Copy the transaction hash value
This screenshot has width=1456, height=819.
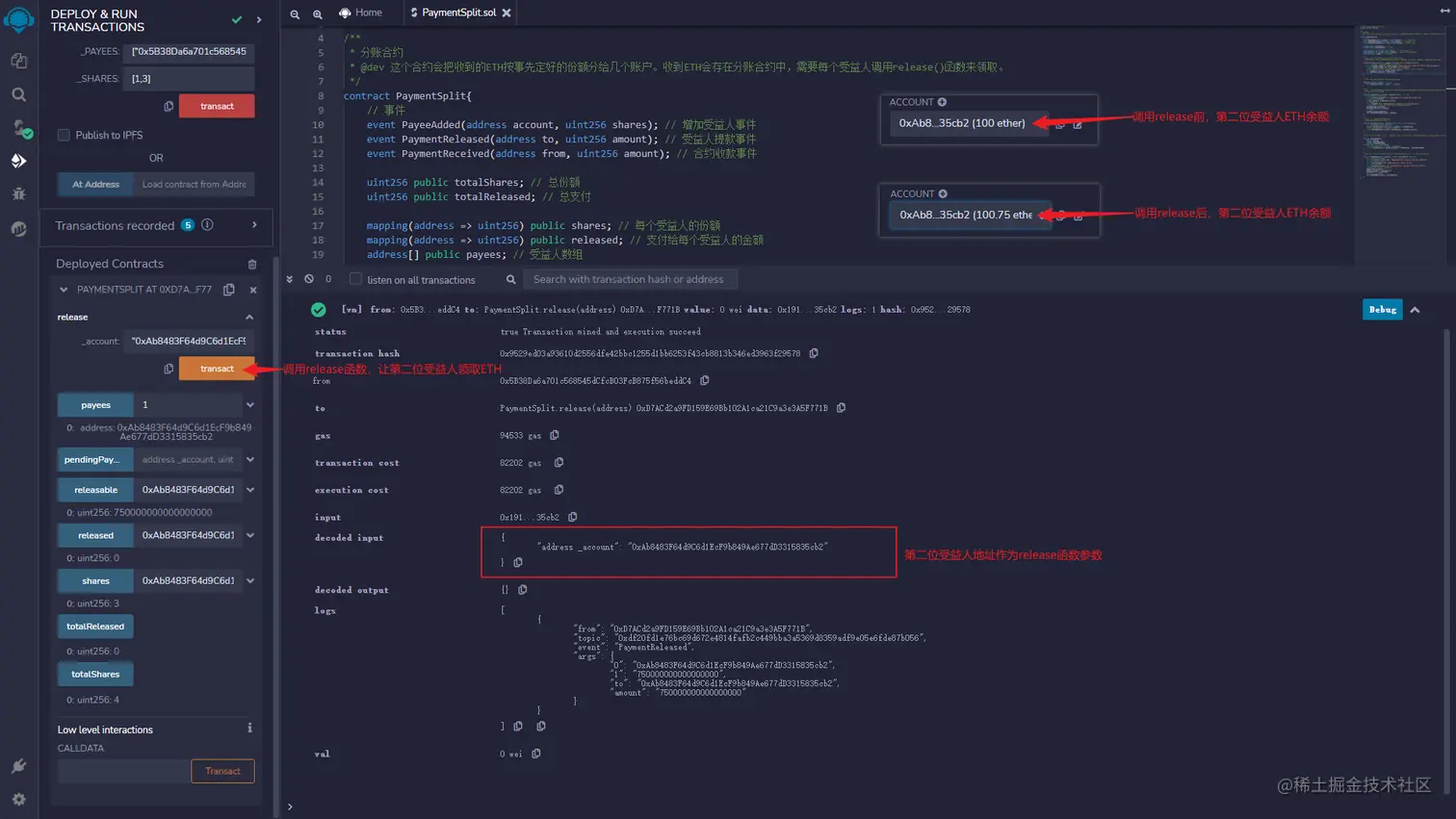point(814,353)
